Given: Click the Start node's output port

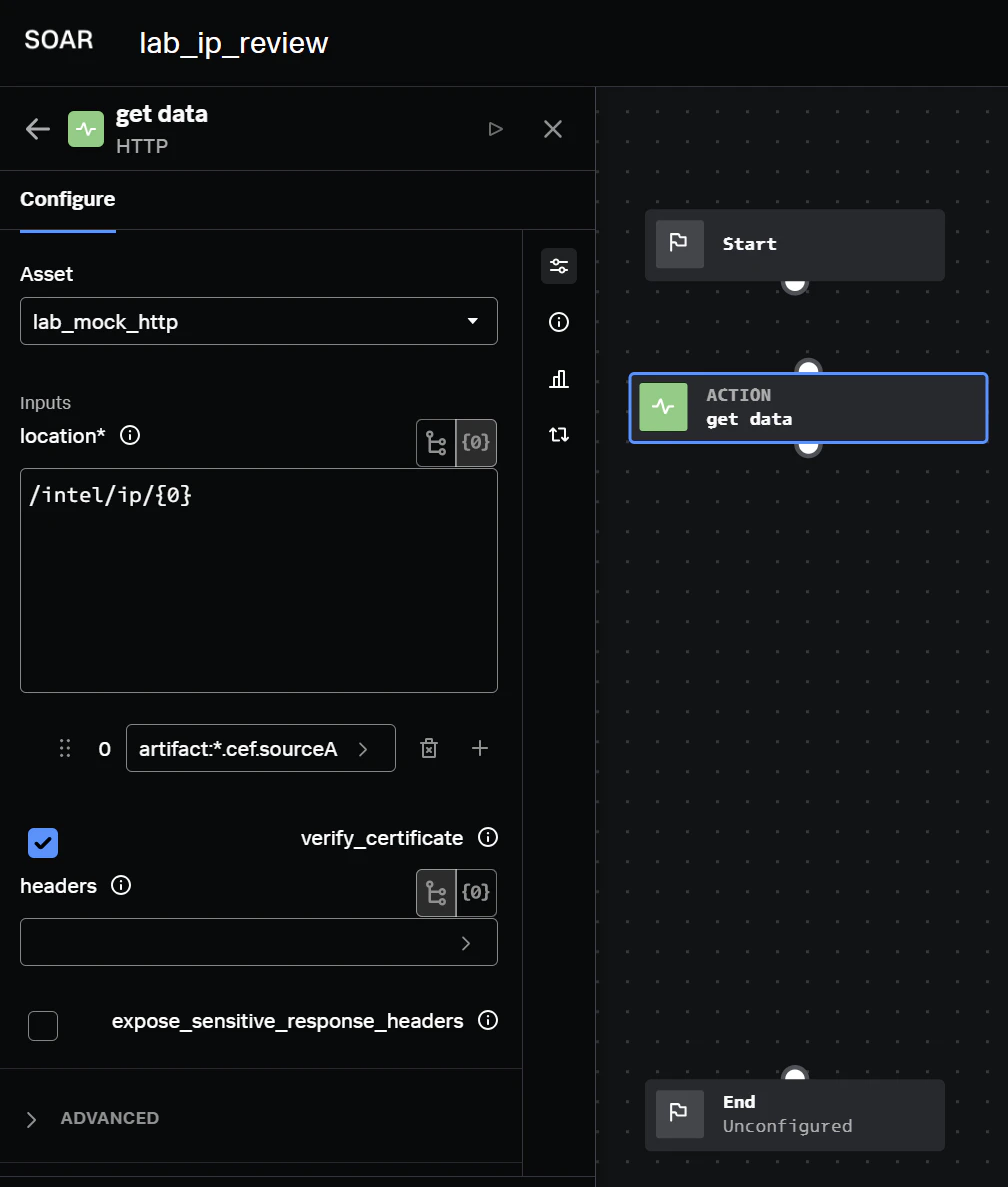Looking at the screenshot, I should click(795, 285).
